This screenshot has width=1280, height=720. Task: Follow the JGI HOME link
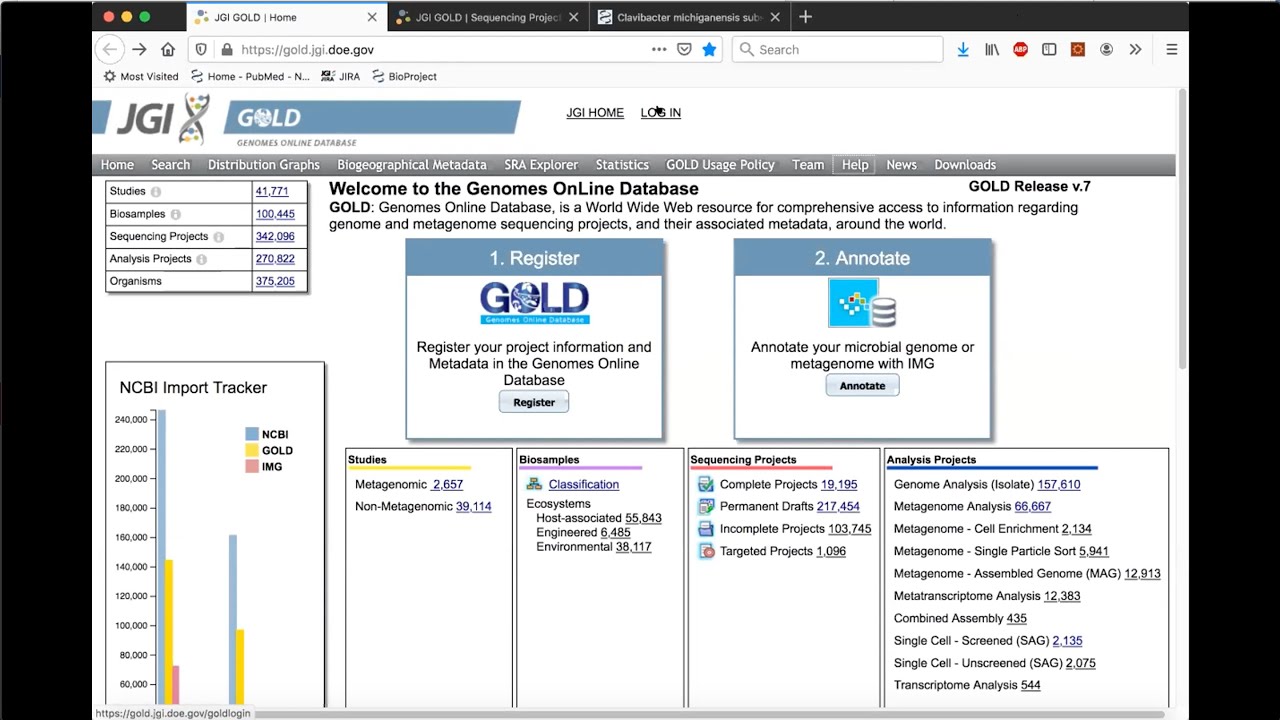(595, 113)
